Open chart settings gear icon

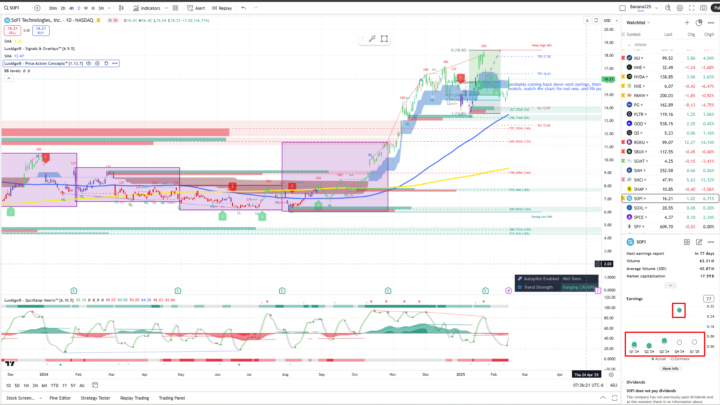coord(680,8)
